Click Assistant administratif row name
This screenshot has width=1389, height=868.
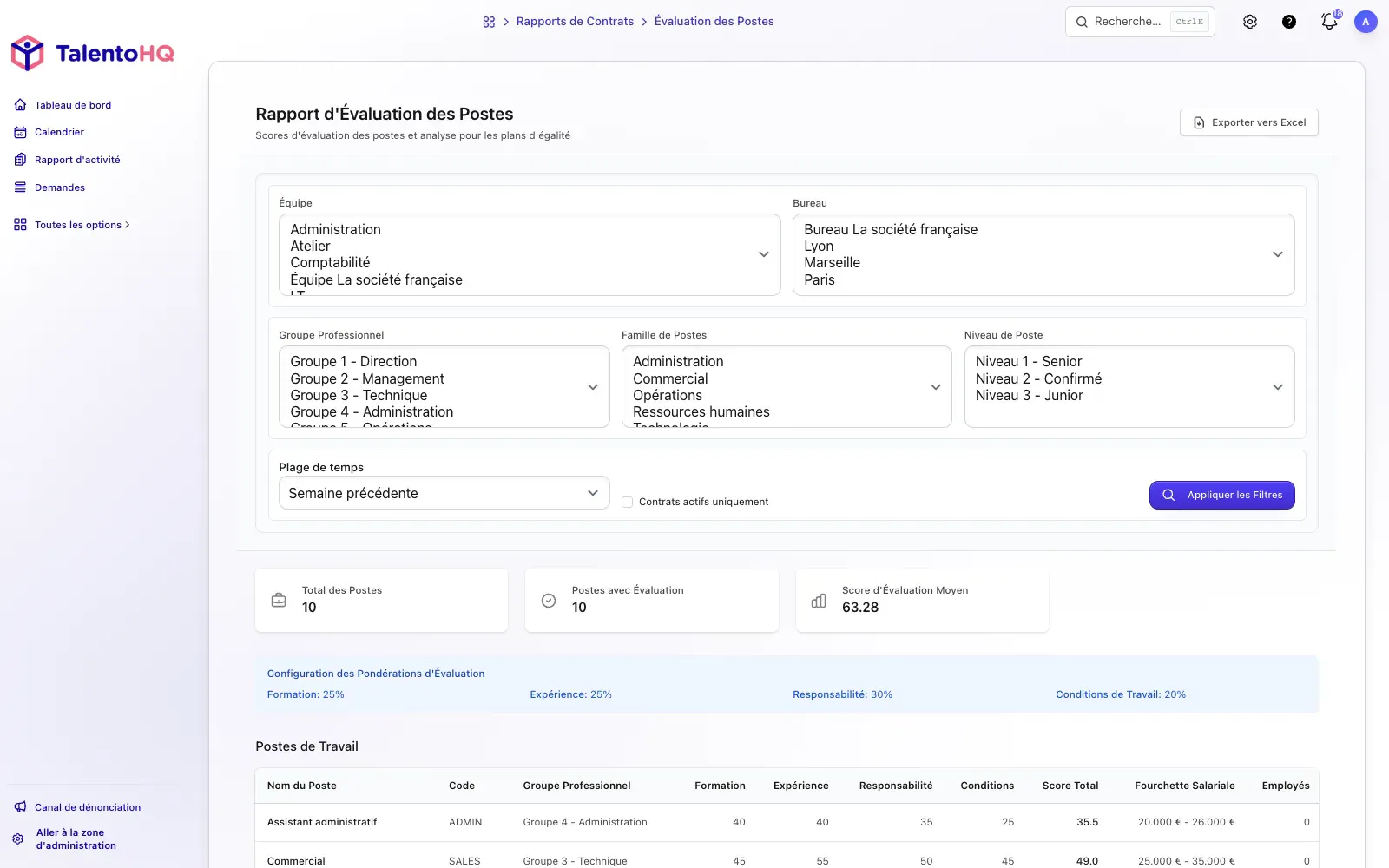[x=322, y=822]
